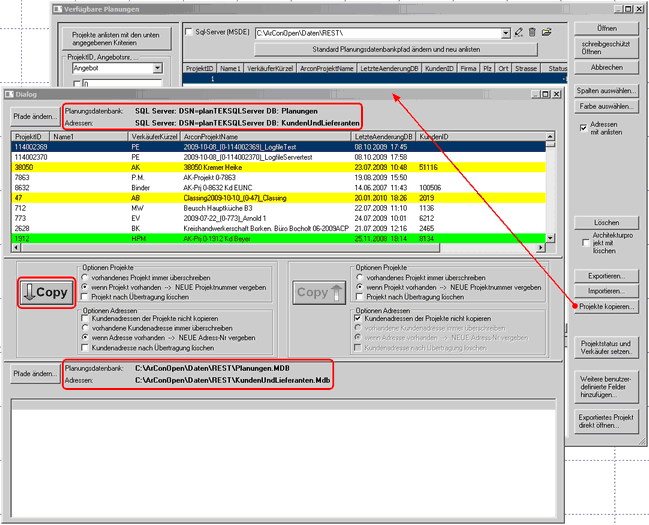Select left 'vorhandenes Projekt immer überschreiben' radio
This screenshot has height=525, width=649.
86,277
